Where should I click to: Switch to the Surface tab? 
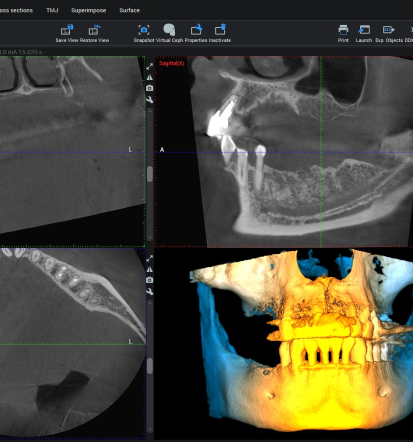129,10
